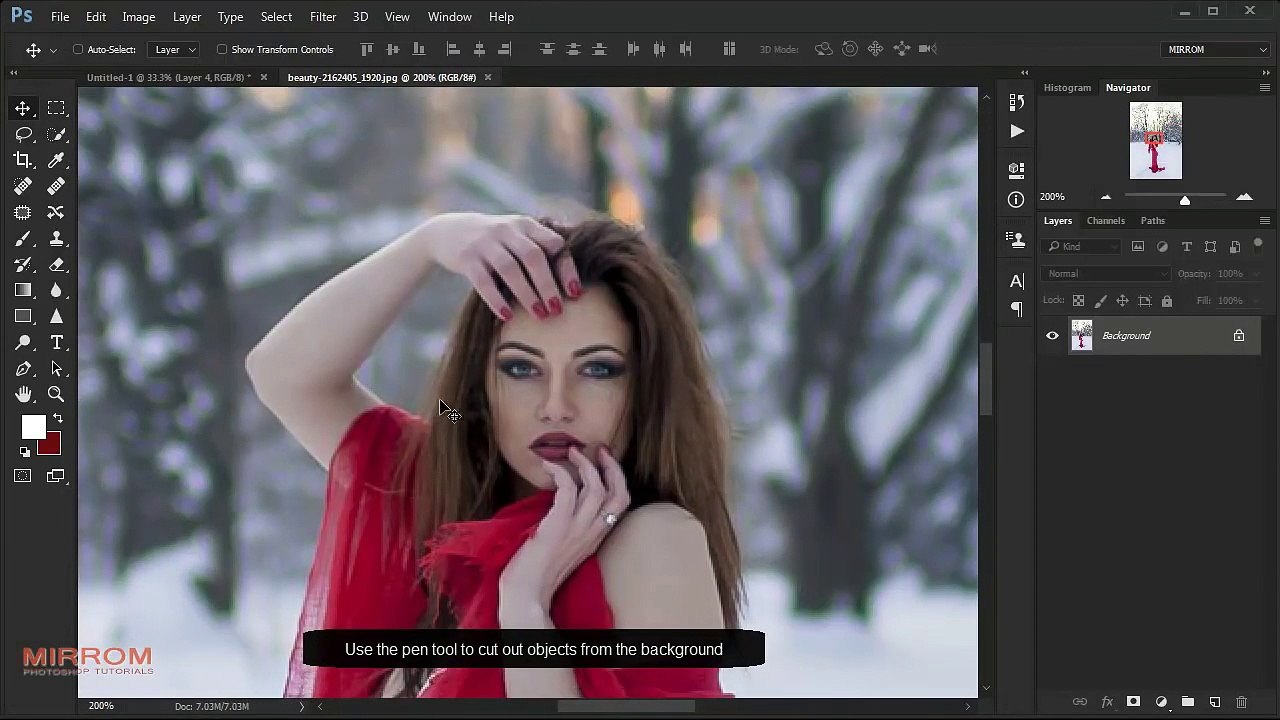Open the History panel icon
The width and height of the screenshot is (1280, 720).
(x=1017, y=102)
